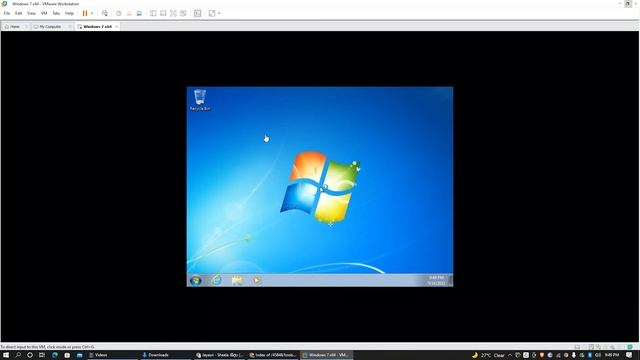
Task: Switch to Unity mode
Action: point(184,13)
